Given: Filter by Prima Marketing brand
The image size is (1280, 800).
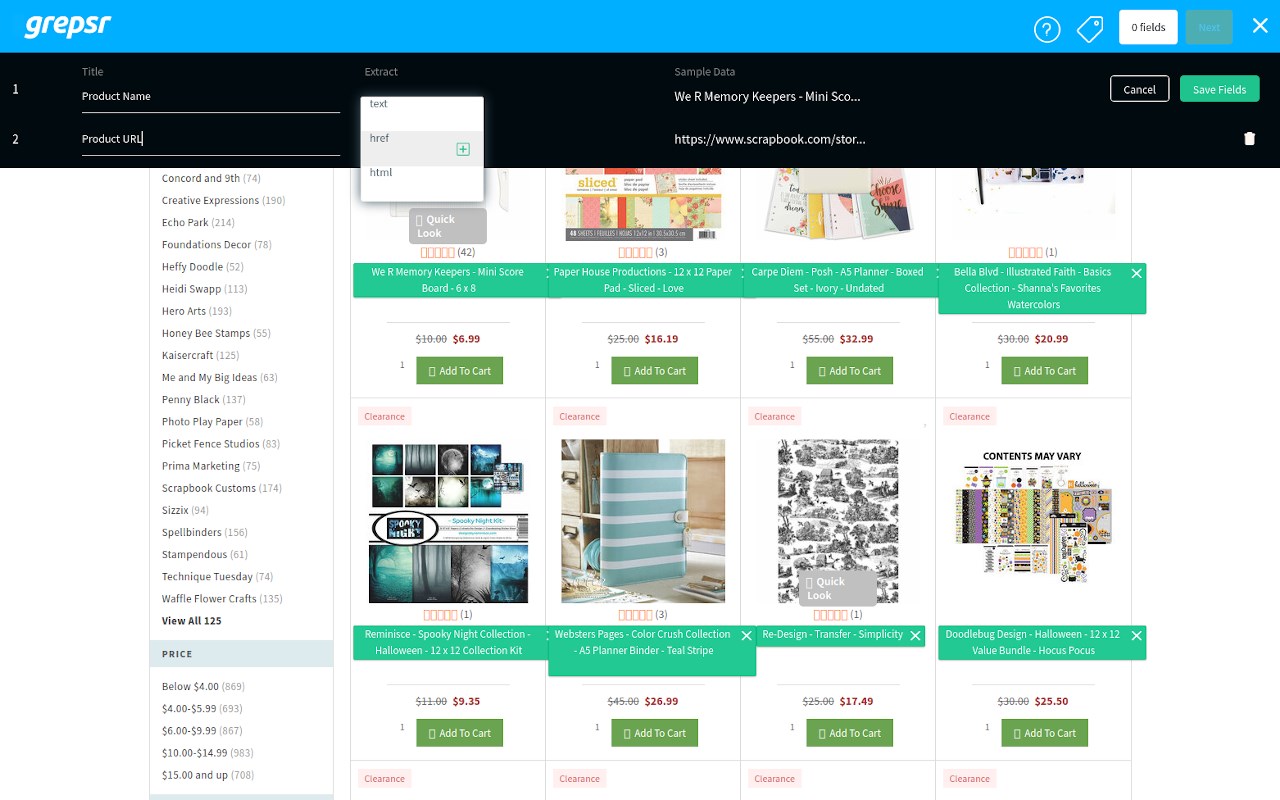Looking at the screenshot, I should [x=210, y=466].
